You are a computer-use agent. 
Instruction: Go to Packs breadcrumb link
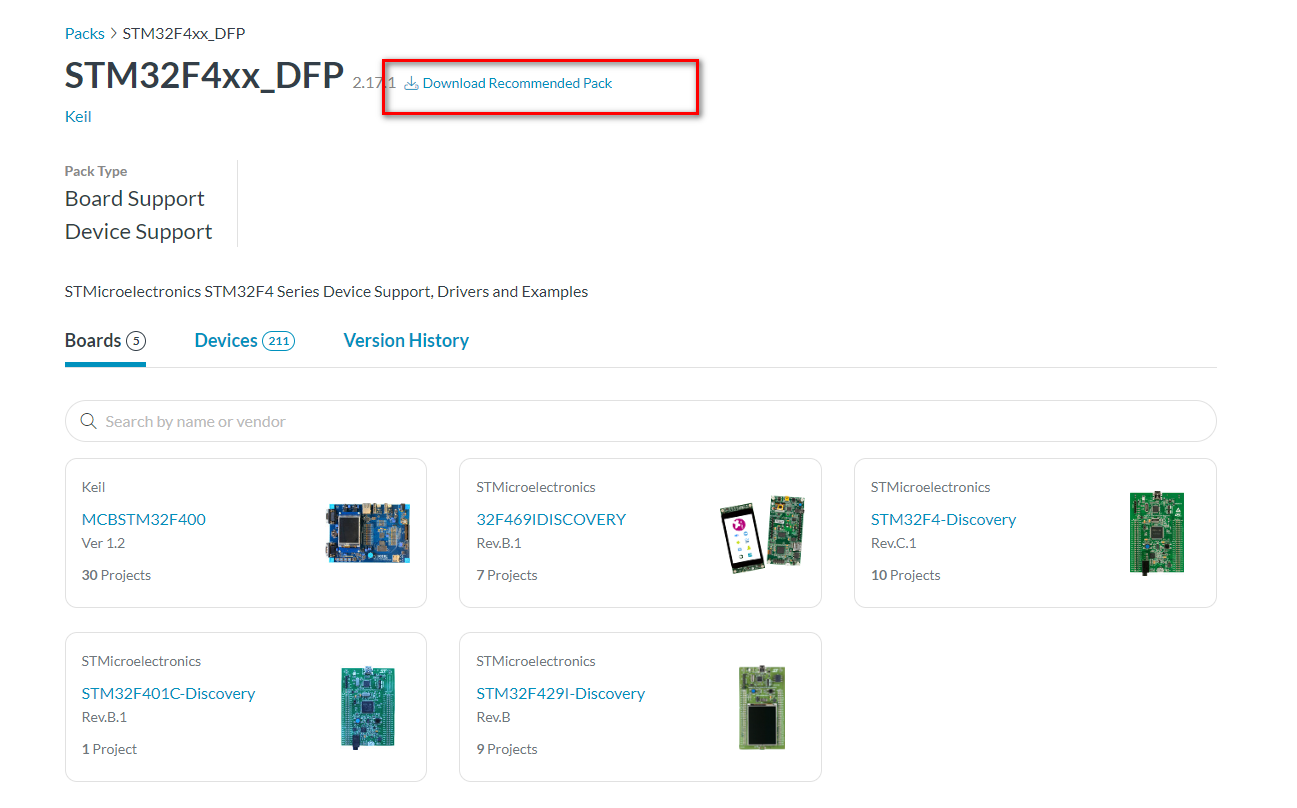tap(85, 33)
